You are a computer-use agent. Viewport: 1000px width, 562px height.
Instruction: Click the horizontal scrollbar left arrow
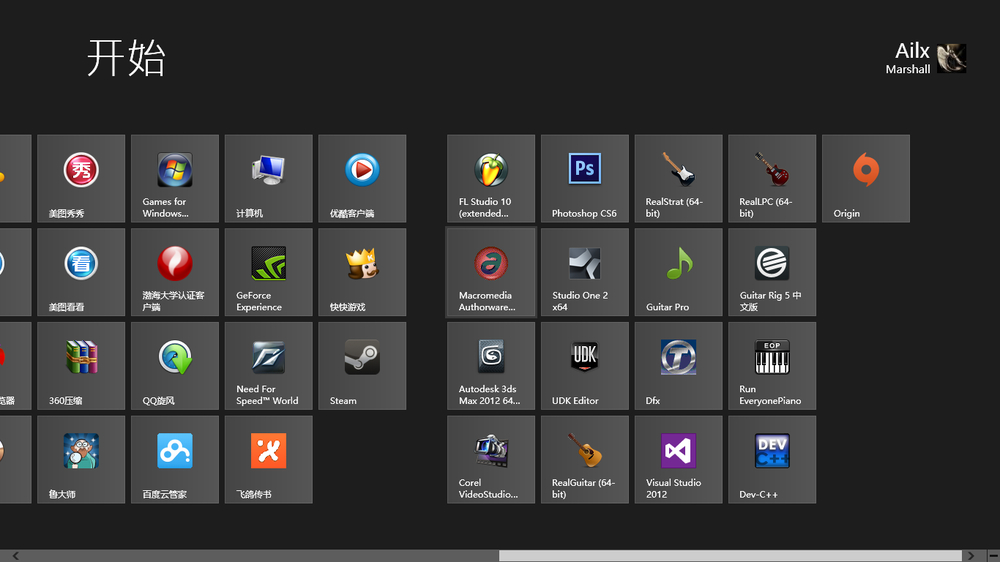click(x=15, y=556)
